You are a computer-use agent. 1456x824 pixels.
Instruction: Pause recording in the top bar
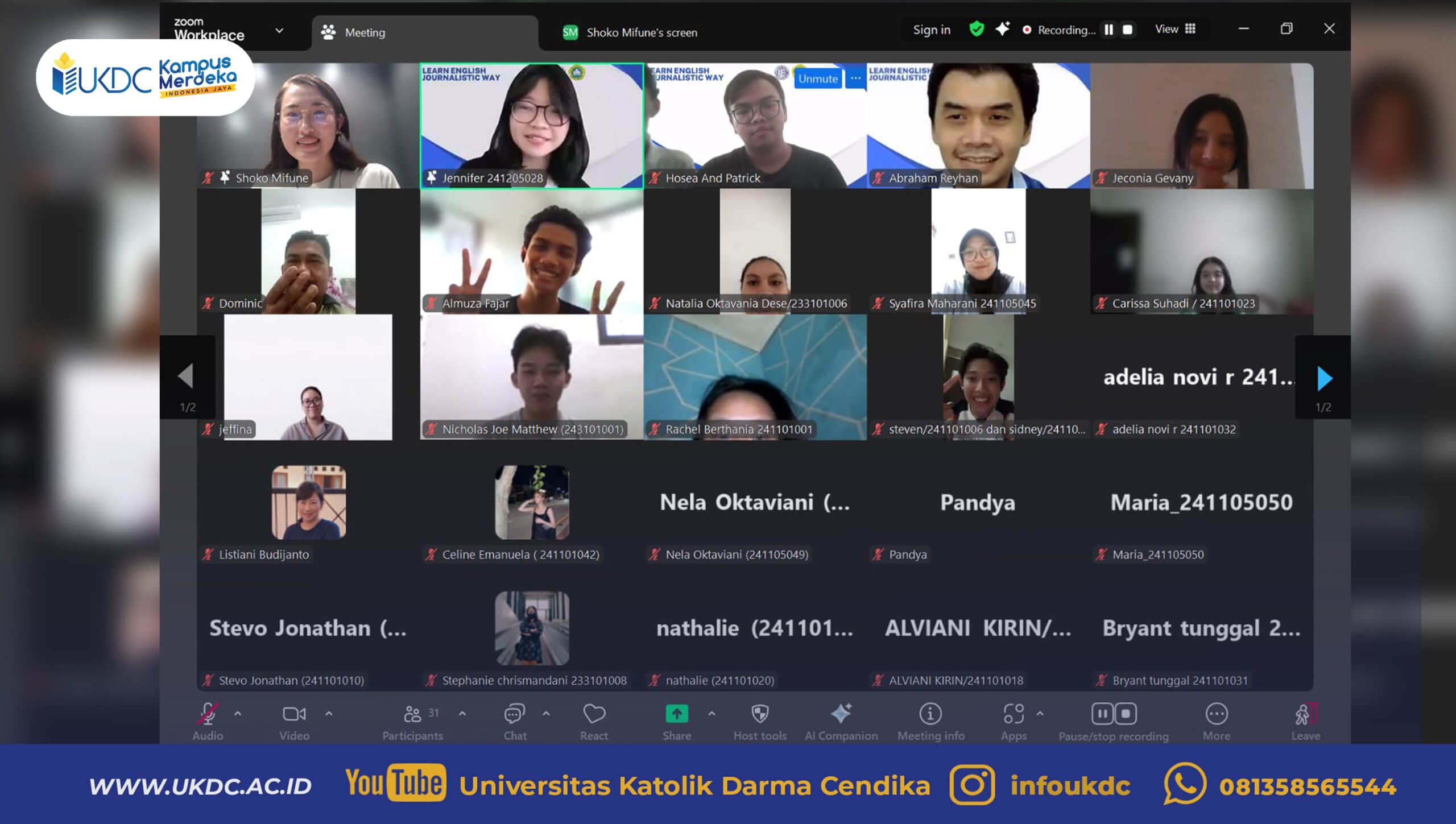(x=1108, y=30)
